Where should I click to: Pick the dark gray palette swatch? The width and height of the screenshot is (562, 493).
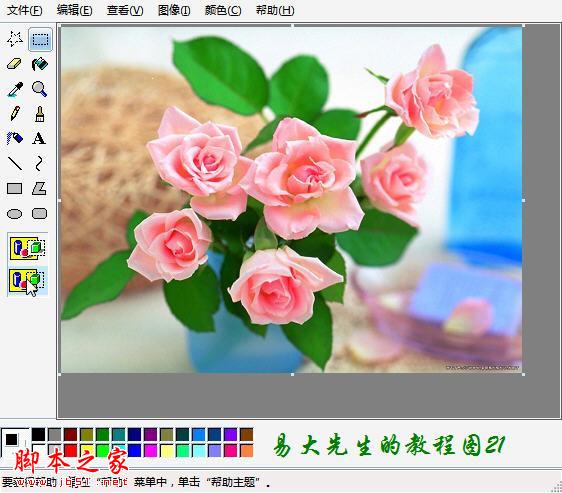(54, 435)
